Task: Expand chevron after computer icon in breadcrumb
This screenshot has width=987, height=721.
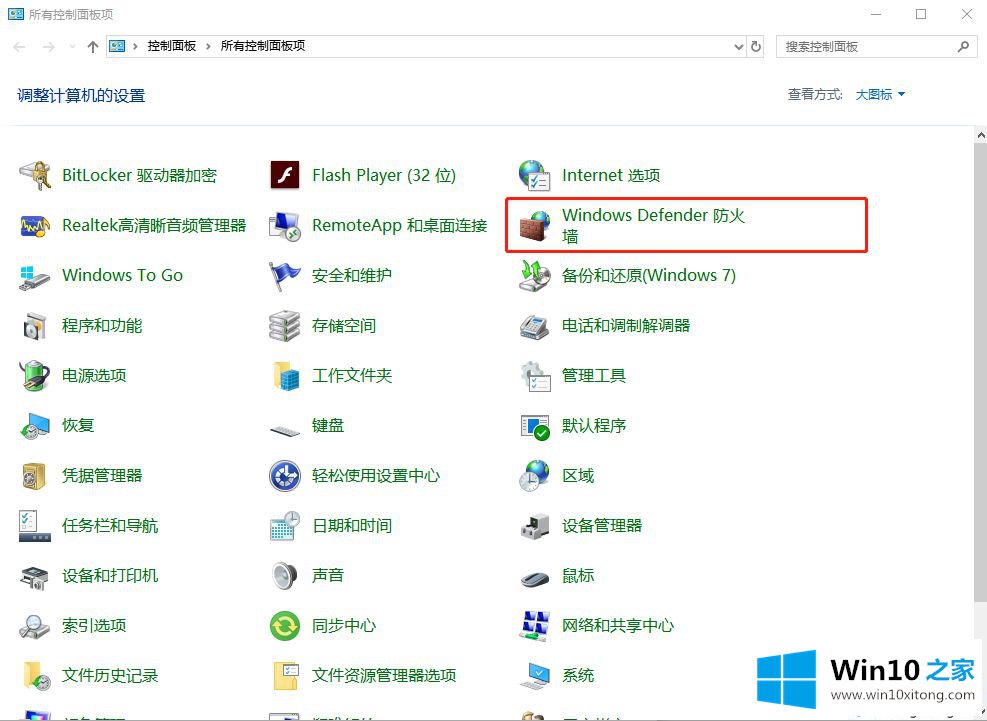Action: pos(135,47)
